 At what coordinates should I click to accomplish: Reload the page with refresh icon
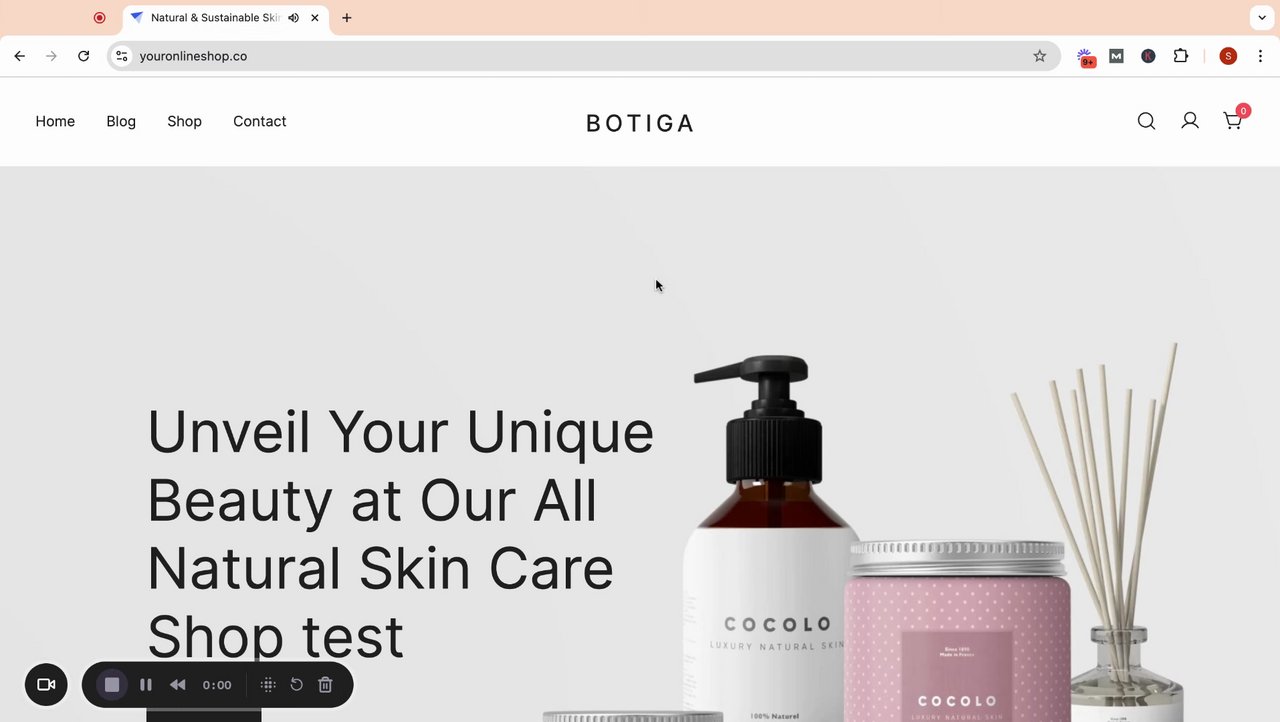[x=84, y=56]
